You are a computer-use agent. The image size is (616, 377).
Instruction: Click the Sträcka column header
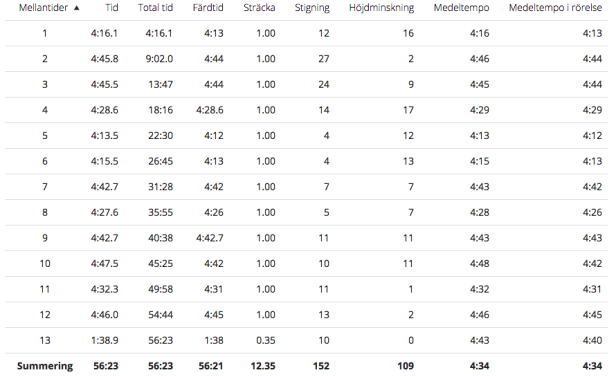click(259, 7)
